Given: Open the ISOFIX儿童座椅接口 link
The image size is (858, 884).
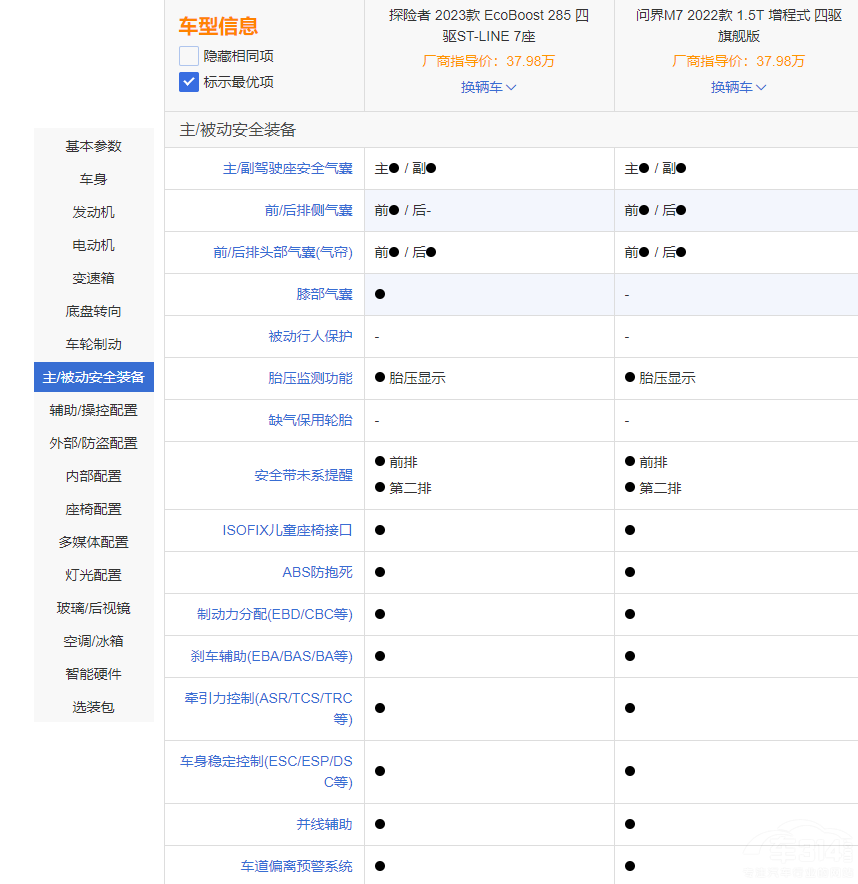Looking at the screenshot, I should [288, 530].
